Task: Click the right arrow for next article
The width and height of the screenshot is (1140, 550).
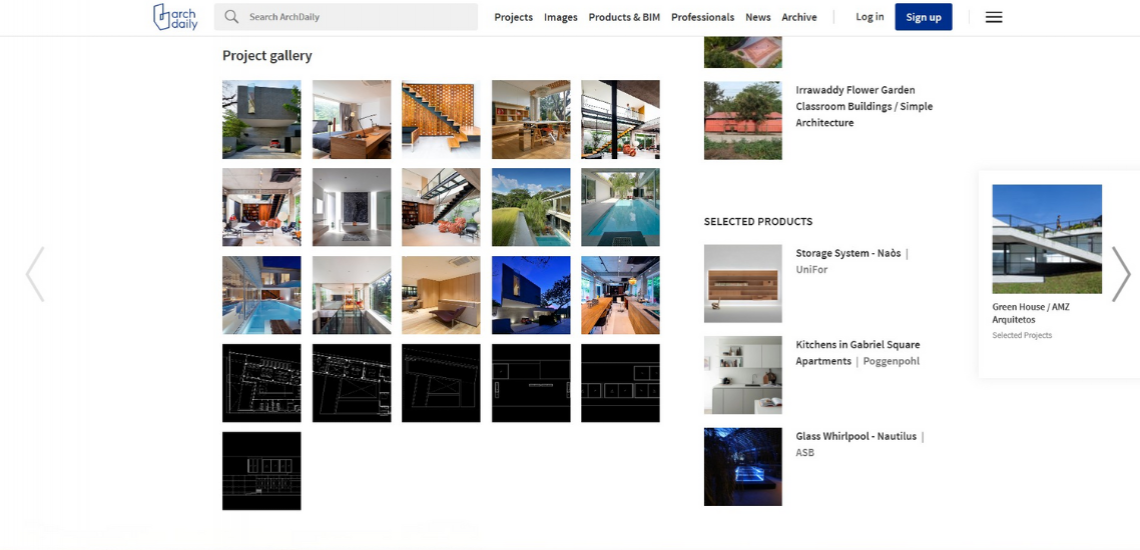Action: click(x=1120, y=274)
